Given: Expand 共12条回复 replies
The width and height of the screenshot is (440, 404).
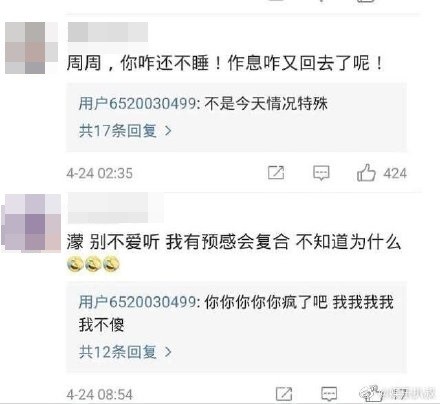Looking at the screenshot, I should (x=125, y=352).
